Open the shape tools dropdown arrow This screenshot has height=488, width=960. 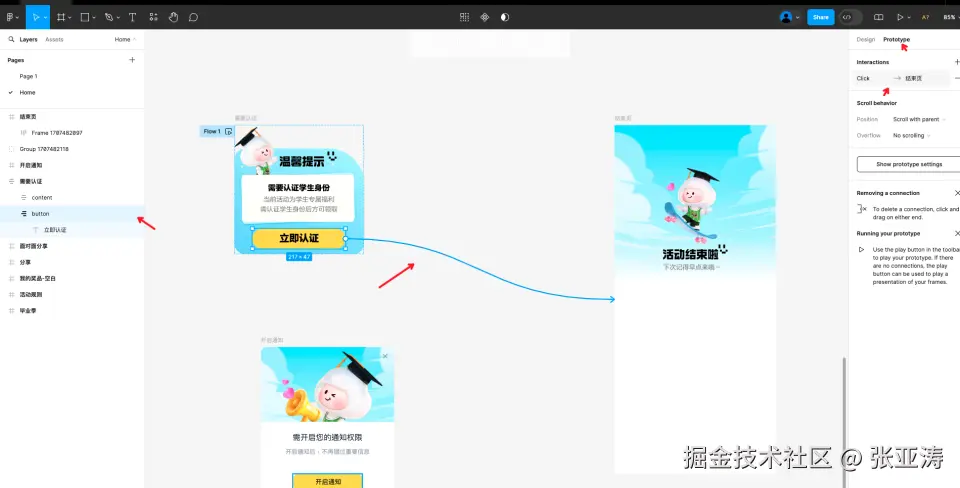tap(94, 18)
